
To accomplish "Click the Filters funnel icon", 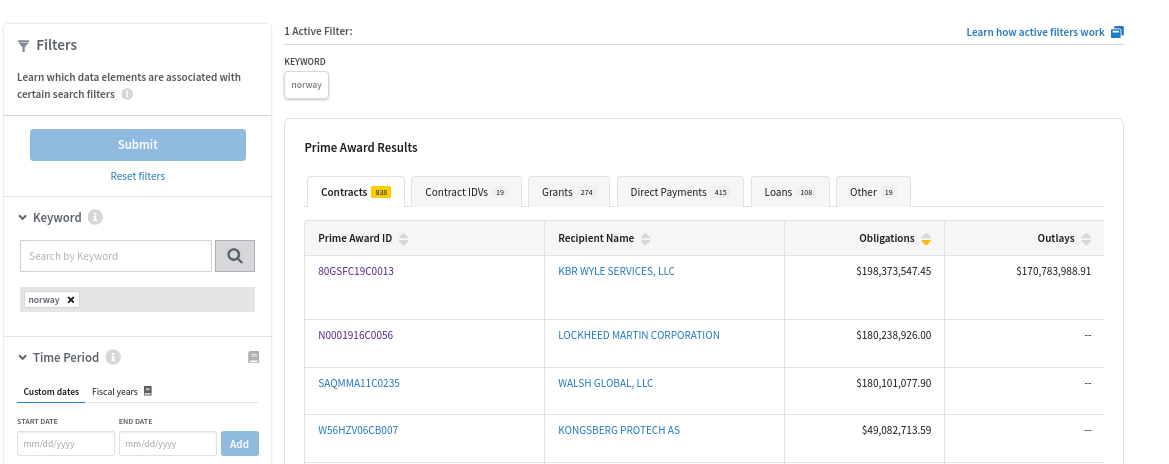I will (23, 46).
